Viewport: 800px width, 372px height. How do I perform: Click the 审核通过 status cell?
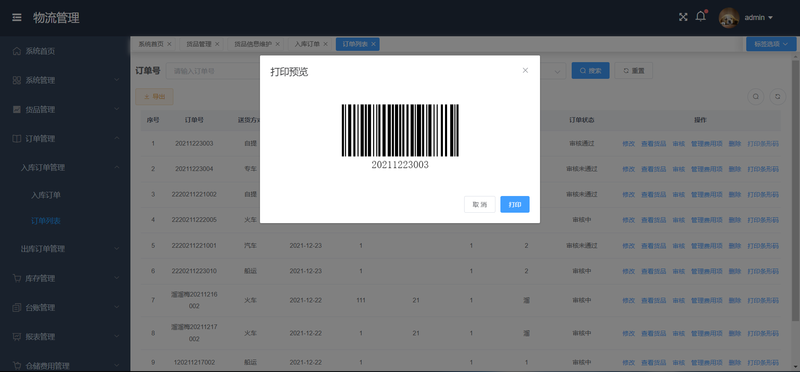pos(582,143)
